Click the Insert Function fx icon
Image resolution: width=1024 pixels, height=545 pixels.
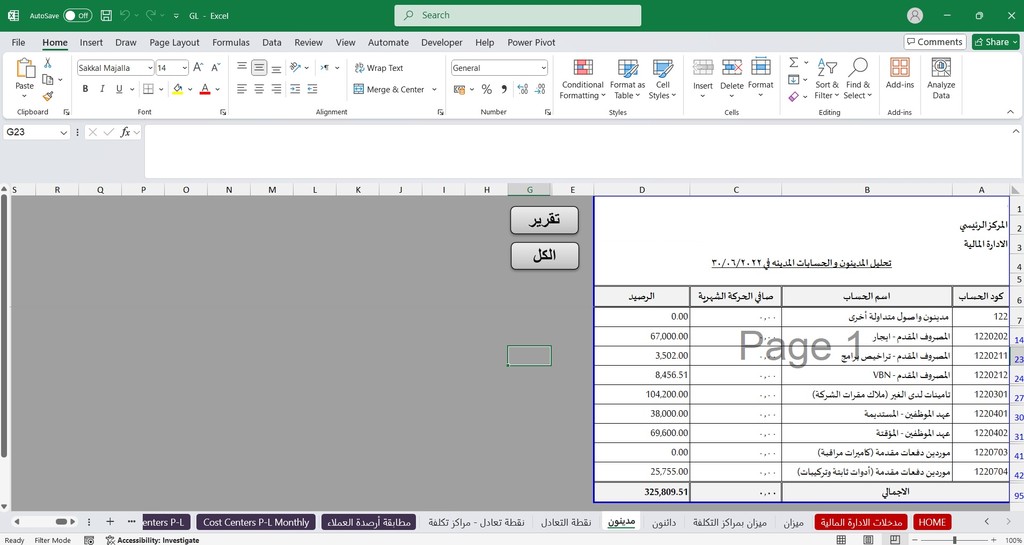pyautogui.click(x=125, y=132)
